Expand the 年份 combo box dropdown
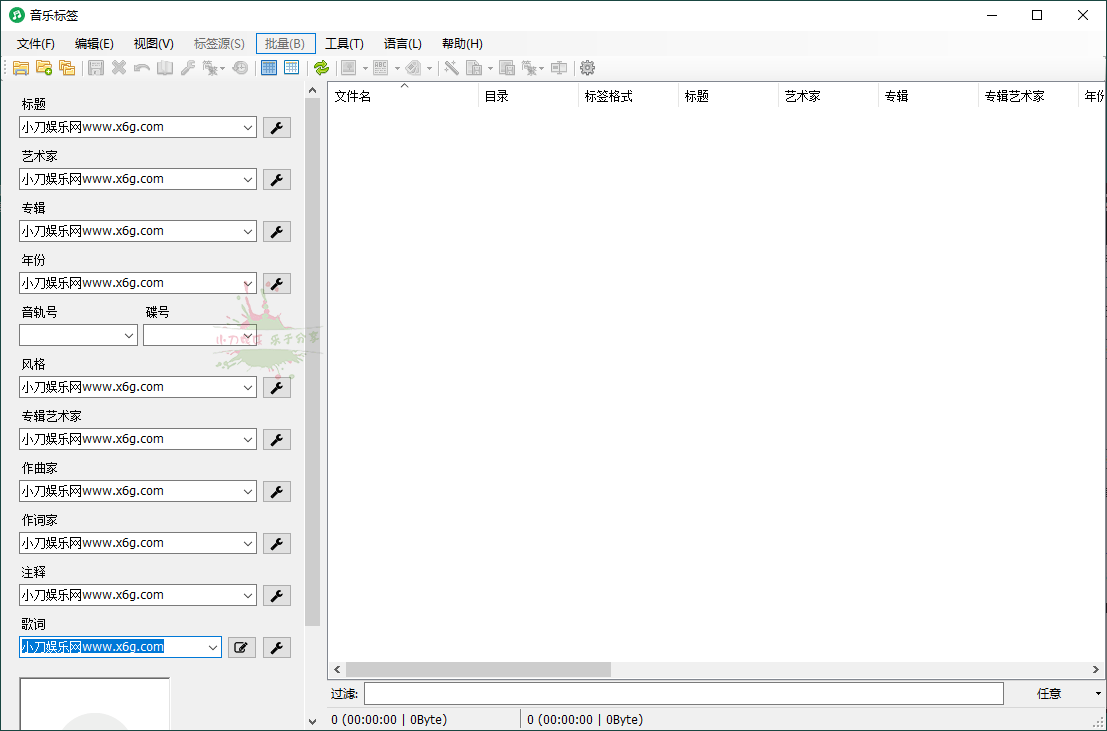 (x=247, y=283)
